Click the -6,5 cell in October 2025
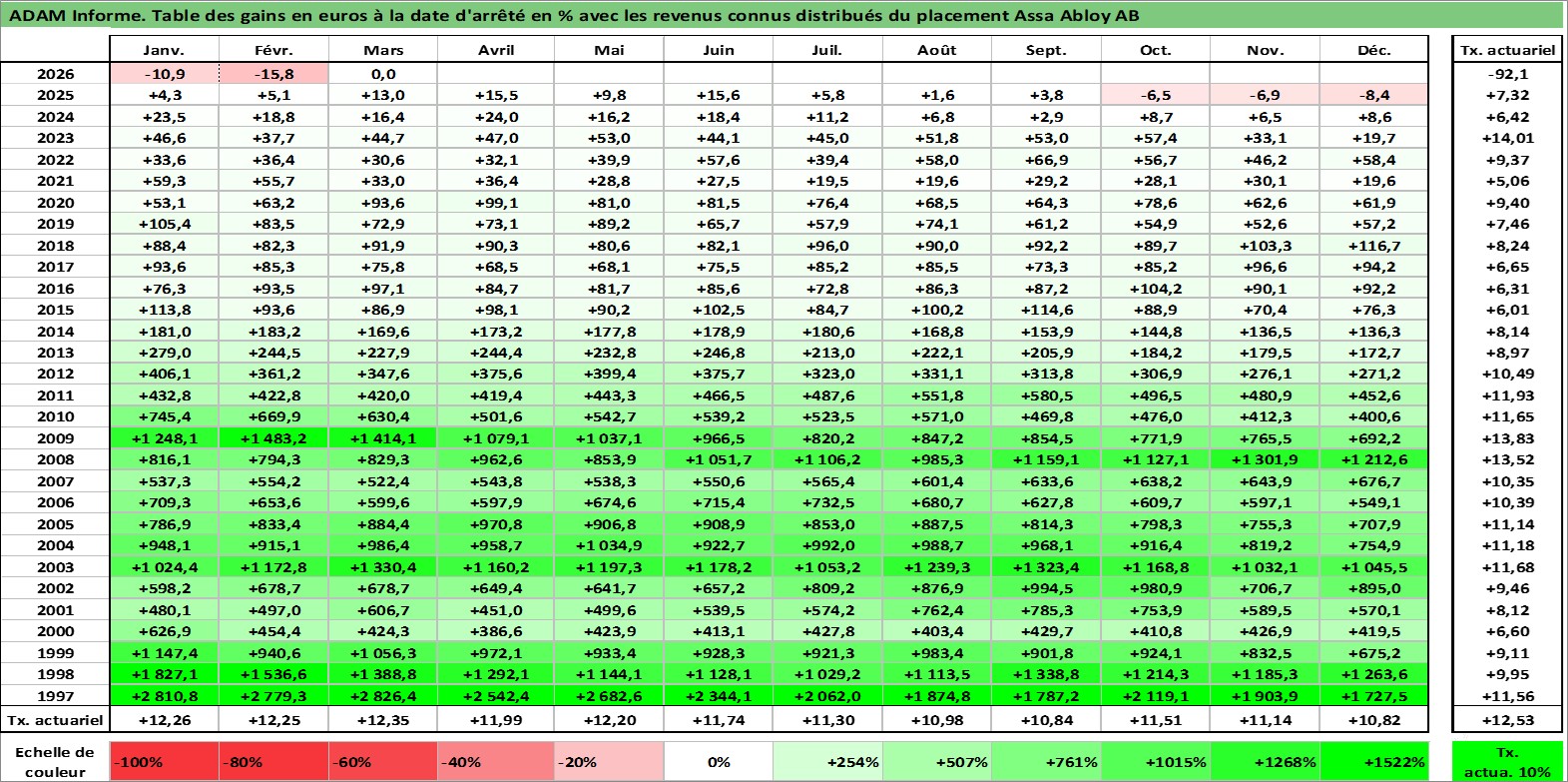Viewport: 1568px width, 782px height. [x=1156, y=95]
